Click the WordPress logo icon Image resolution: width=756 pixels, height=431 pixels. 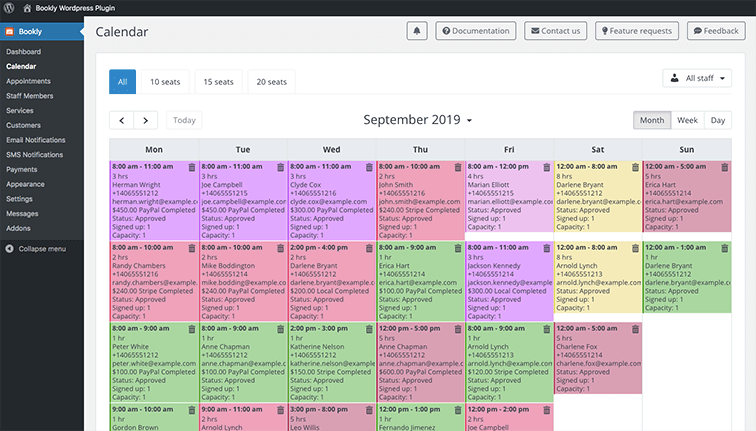coord(9,8)
